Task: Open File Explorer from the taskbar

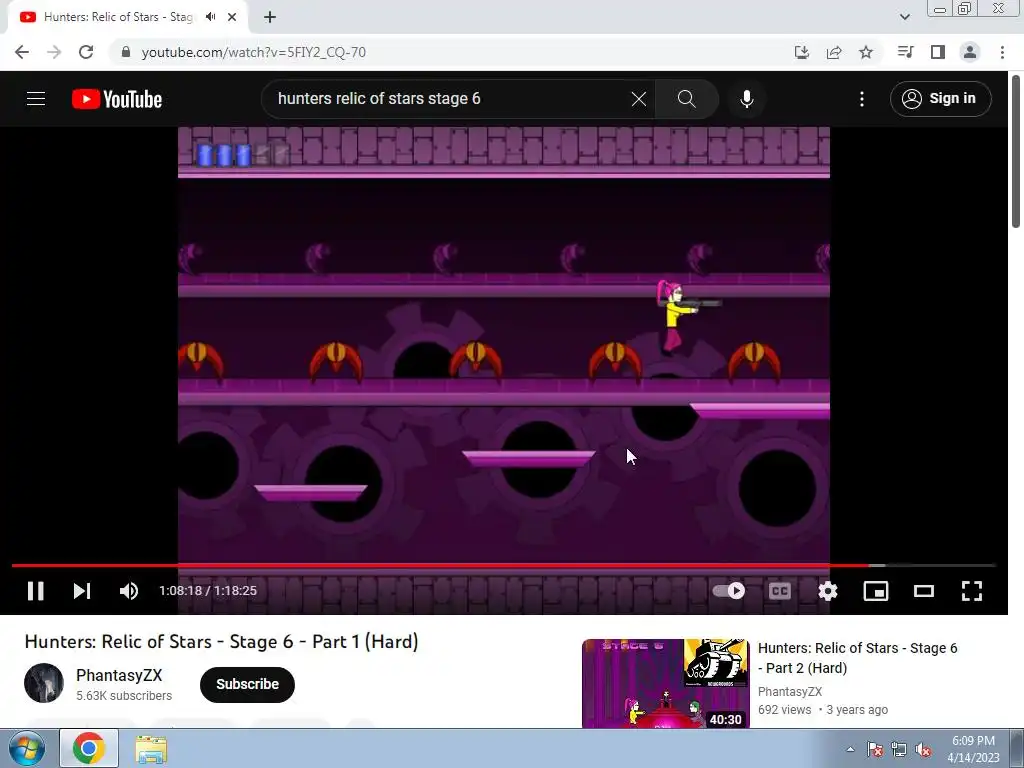Action: [x=151, y=749]
